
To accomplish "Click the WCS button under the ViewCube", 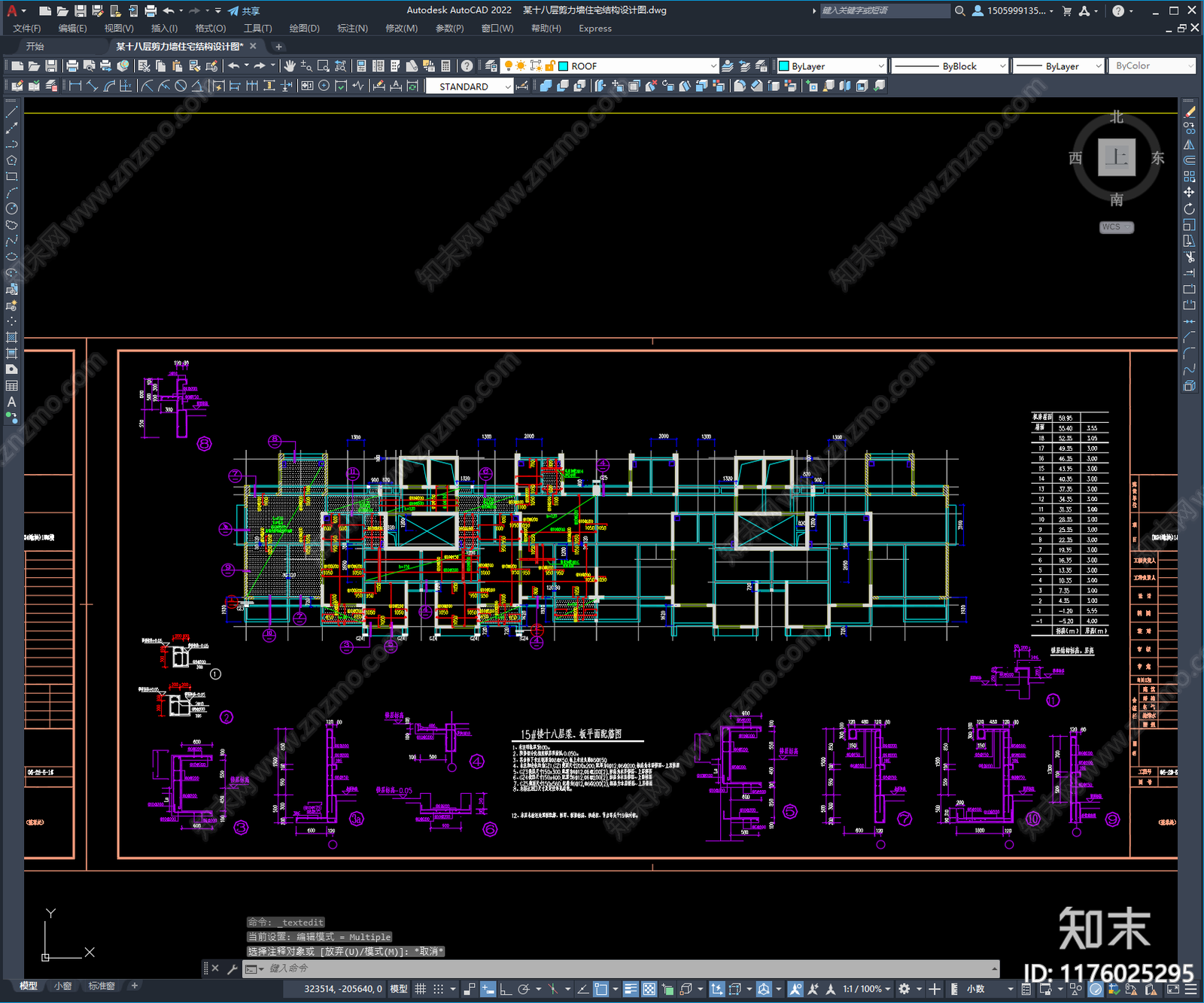I will [x=1116, y=227].
